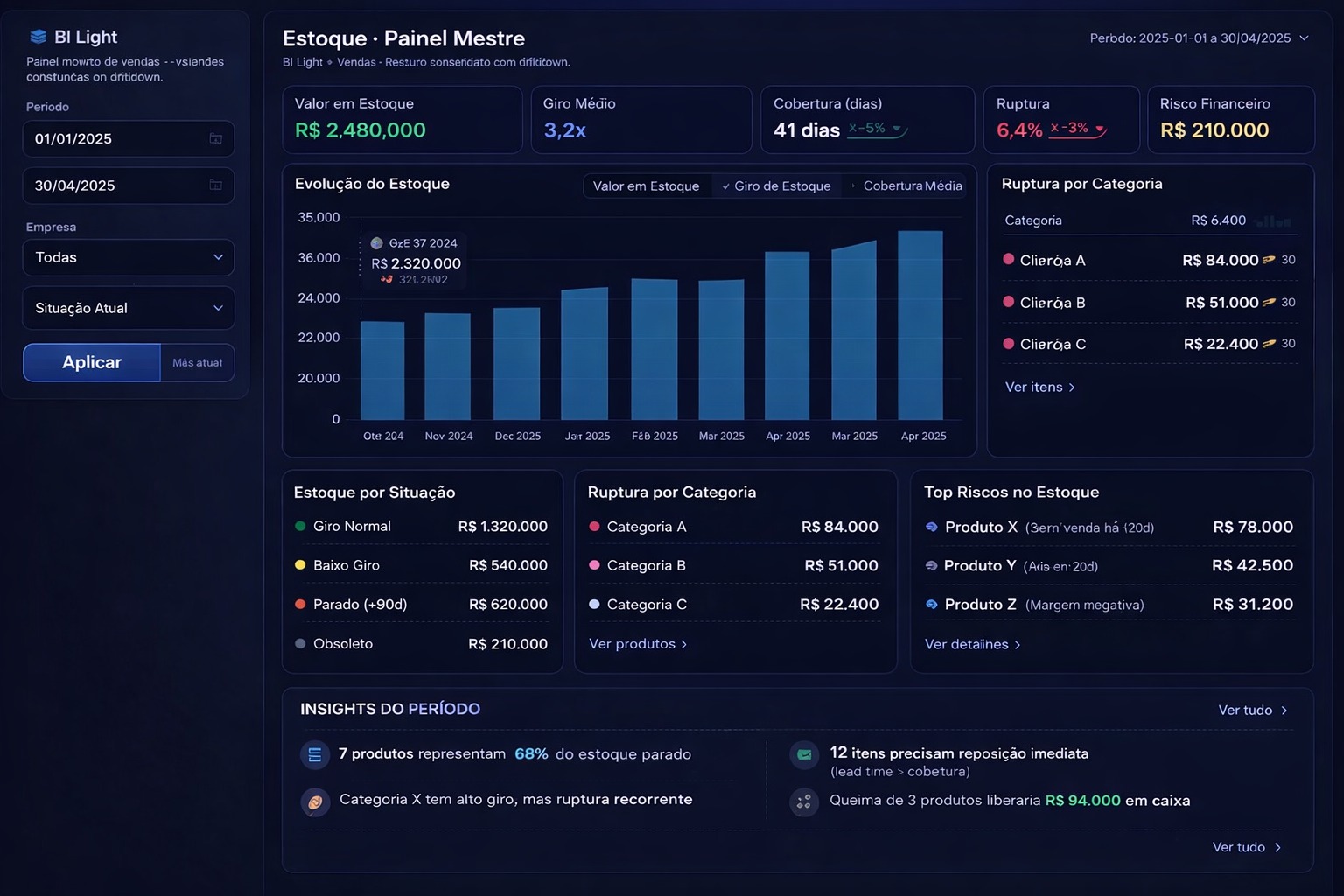Click the red Parado (+90d) color dot
Image resolution: width=1344 pixels, height=896 pixels.
click(300, 604)
